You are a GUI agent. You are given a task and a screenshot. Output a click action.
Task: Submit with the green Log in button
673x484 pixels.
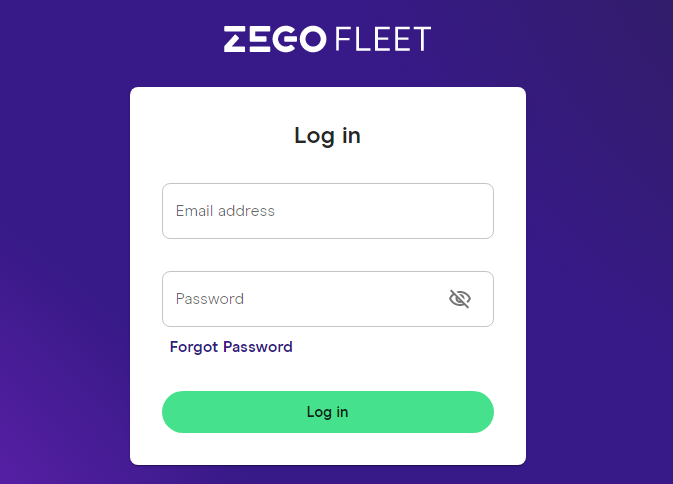[328, 412]
